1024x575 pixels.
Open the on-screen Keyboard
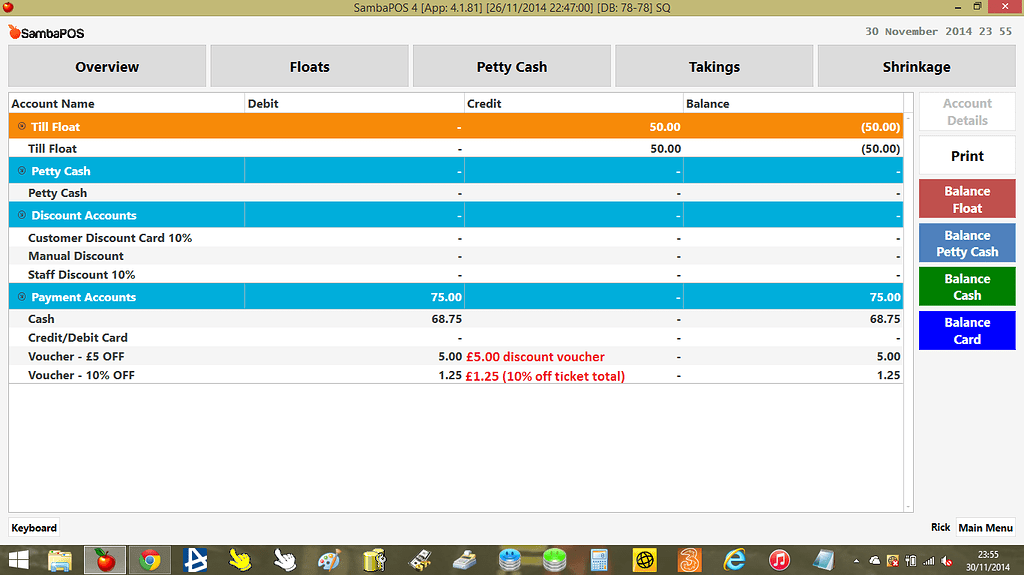point(34,528)
